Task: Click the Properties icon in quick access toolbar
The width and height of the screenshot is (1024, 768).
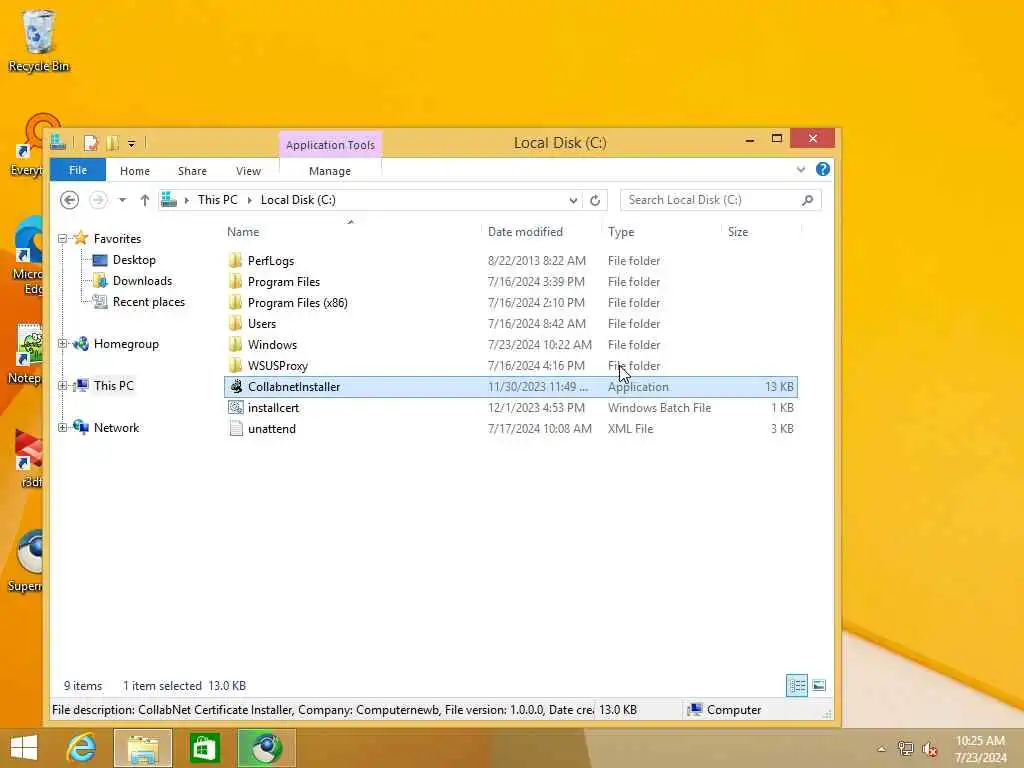Action: point(91,143)
